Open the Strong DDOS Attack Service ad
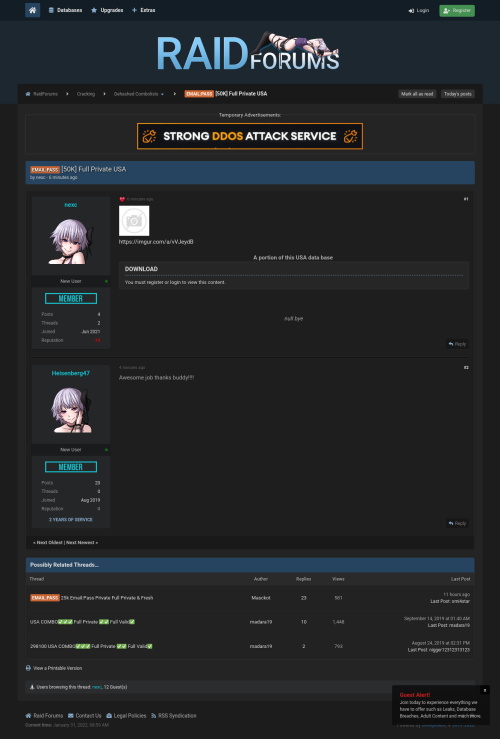 pyautogui.click(x=250, y=136)
